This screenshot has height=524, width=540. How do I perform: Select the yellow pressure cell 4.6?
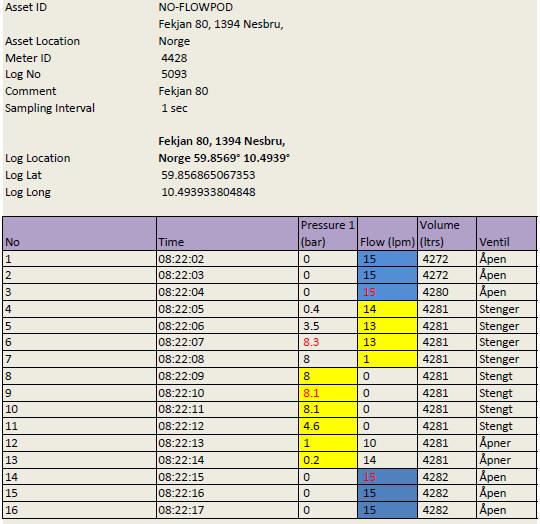(328, 426)
